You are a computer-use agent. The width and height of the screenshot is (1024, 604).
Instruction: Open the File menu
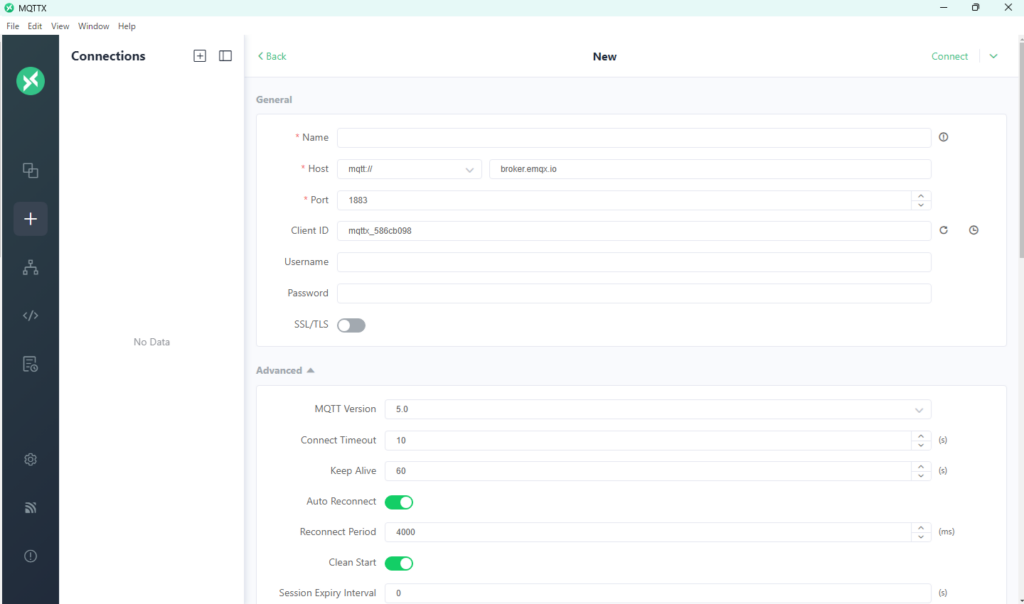(13, 26)
